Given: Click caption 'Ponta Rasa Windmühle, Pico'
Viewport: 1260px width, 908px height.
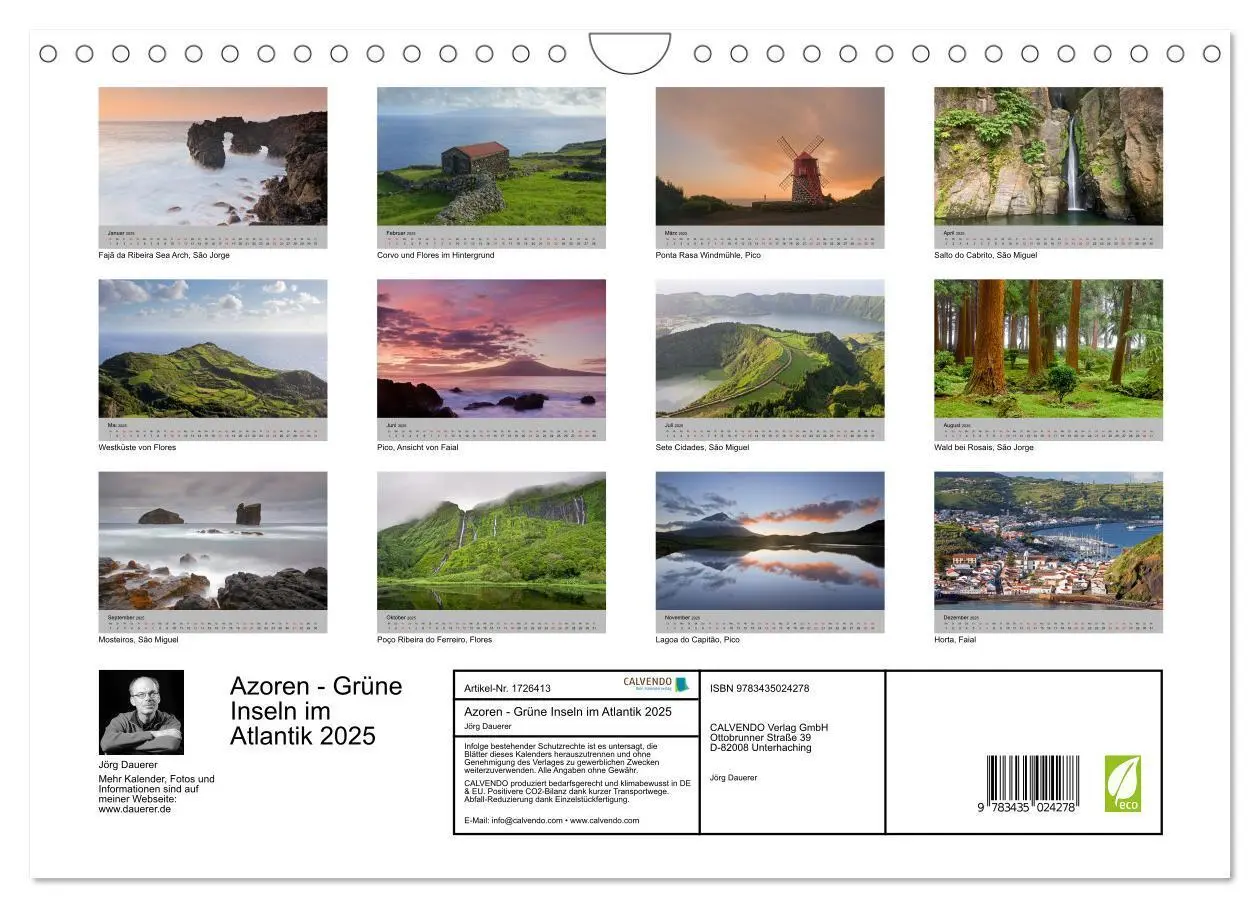Looking at the screenshot, I should [x=708, y=255].
